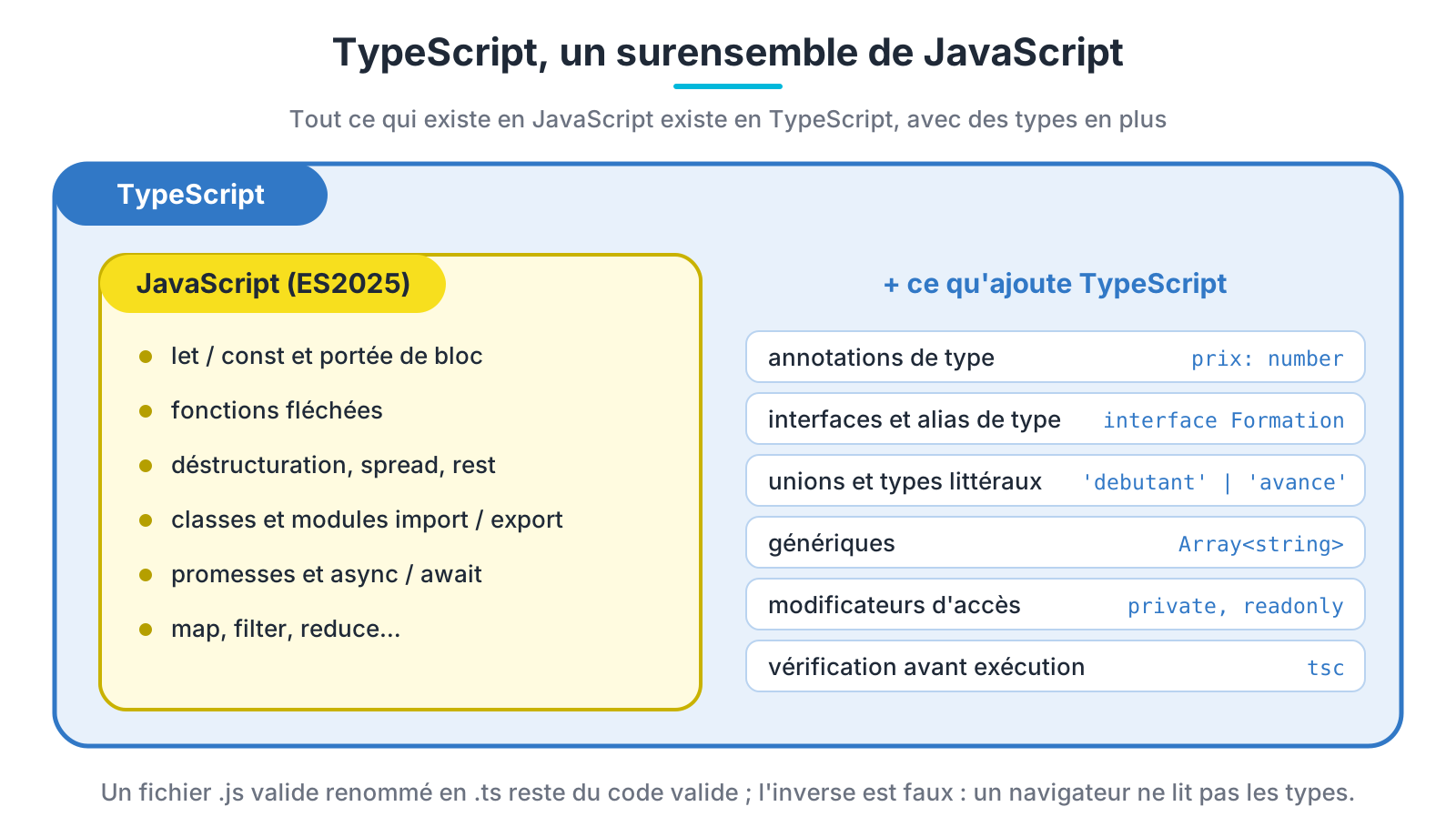This screenshot has height=837, width=1456.
Task: Click 'interface Formation' code sample
Action: coord(1224,420)
